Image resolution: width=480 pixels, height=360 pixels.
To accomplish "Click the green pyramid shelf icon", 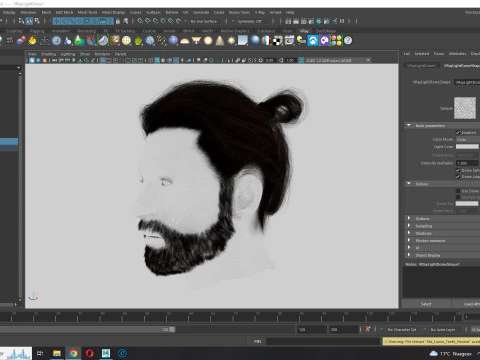I will (x=79, y=41).
